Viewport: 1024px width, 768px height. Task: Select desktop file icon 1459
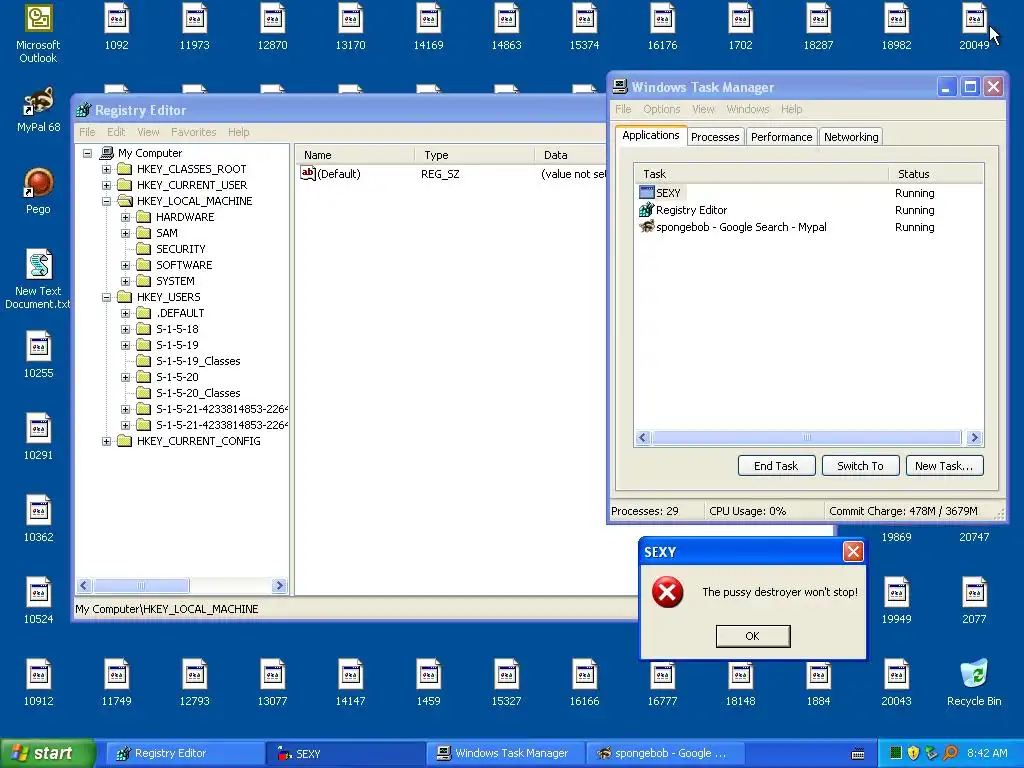[x=428, y=683]
